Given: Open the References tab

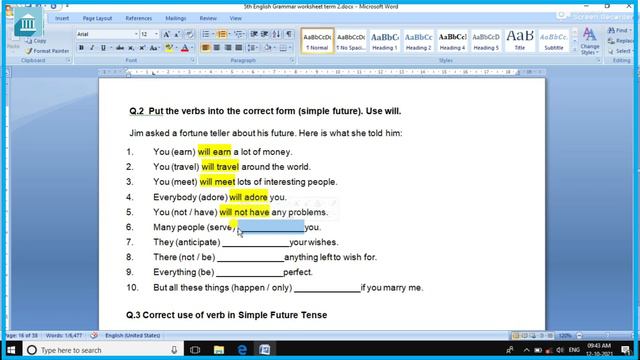Looking at the screenshot, I should coord(139,18).
